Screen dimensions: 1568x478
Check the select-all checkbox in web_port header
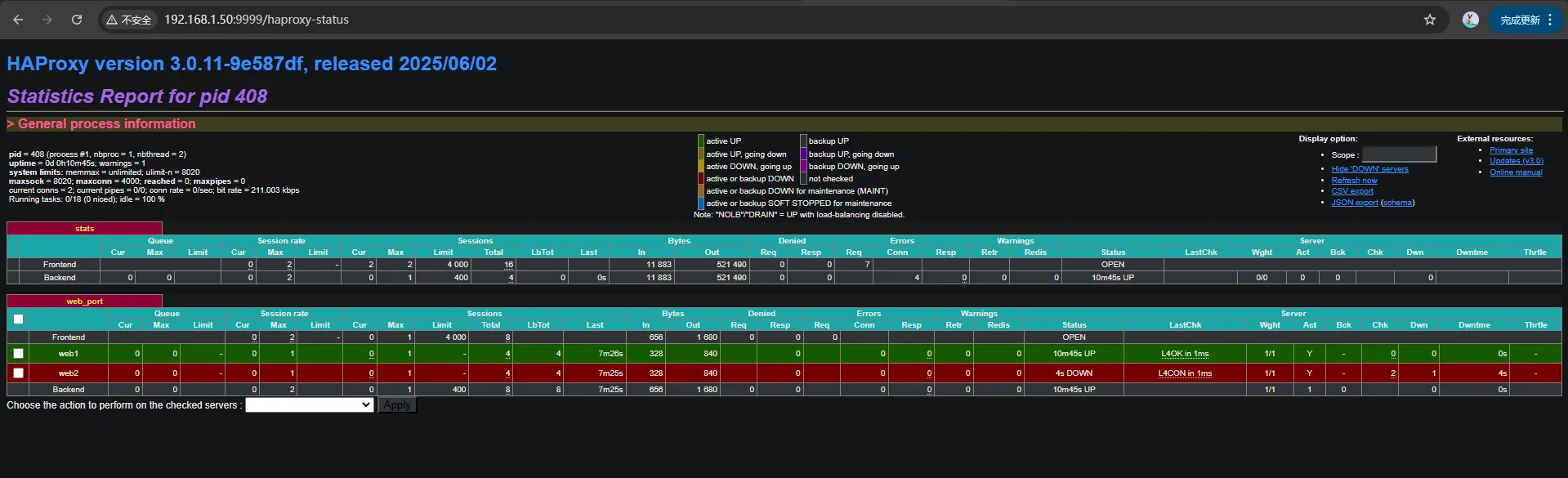pos(18,319)
